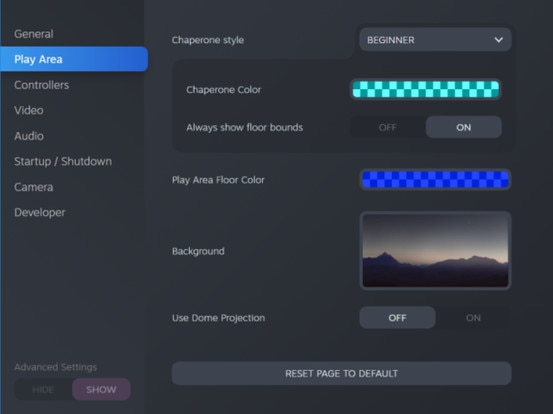This screenshot has width=553, height=414.
Task: Select OFF for Use Dome Projection
Action: [397, 318]
